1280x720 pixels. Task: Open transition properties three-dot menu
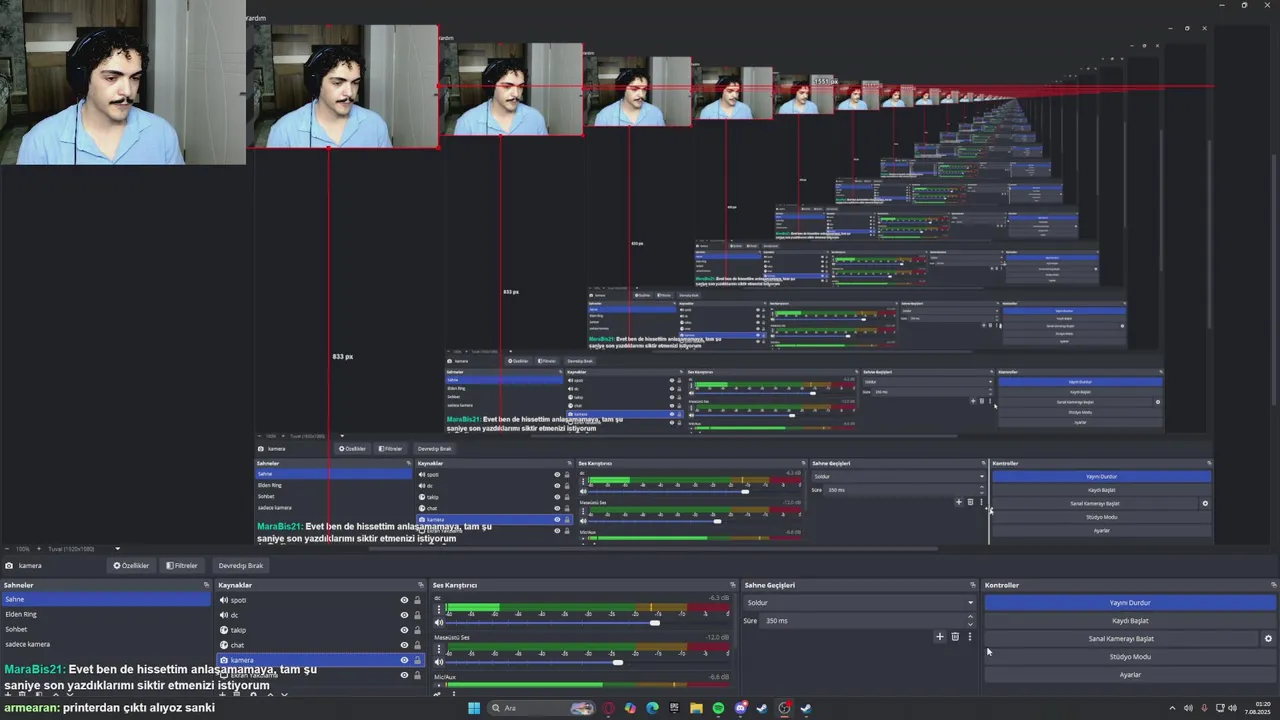(969, 637)
